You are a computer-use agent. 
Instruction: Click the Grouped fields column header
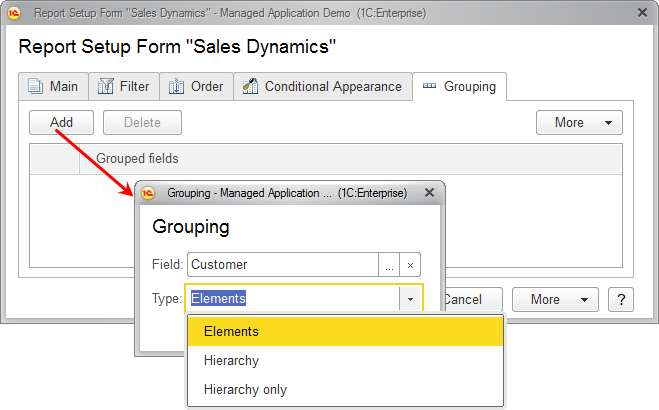pyautogui.click(x=351, y=159)
